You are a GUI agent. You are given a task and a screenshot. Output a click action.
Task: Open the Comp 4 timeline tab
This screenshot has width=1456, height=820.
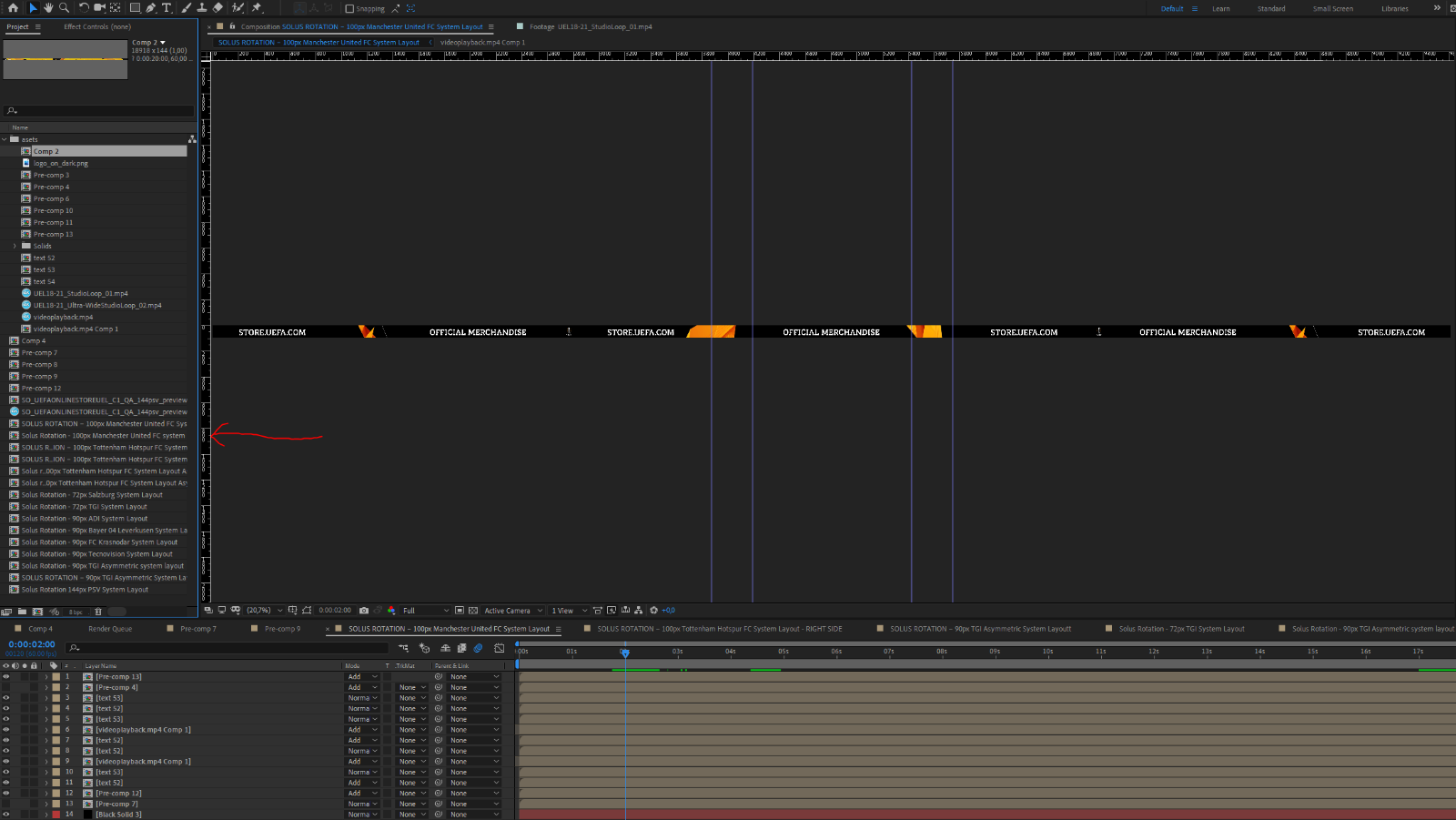click(x=40, y=629)
